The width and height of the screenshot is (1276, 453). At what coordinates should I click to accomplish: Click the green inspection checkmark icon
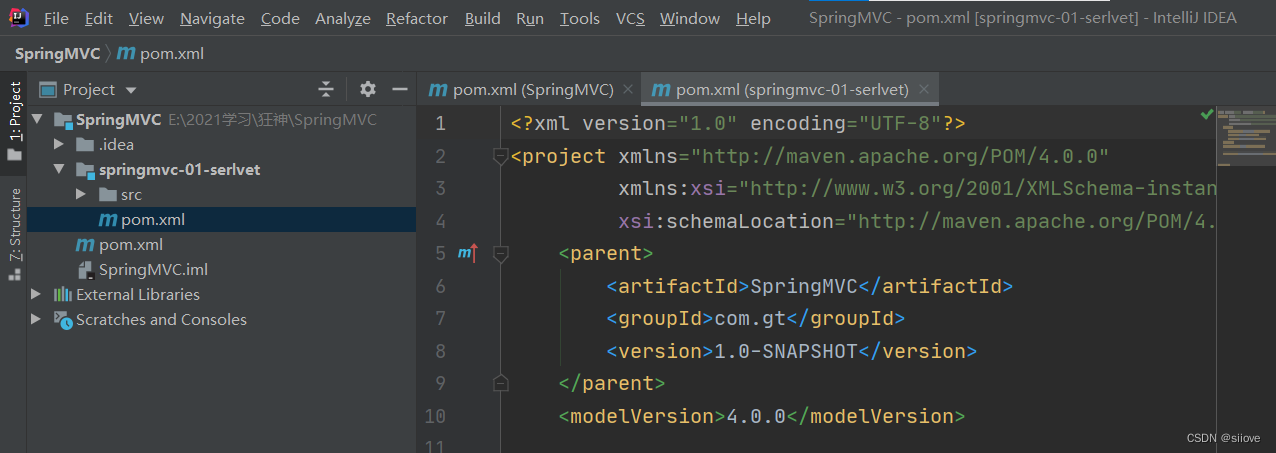coord(1206,115)
